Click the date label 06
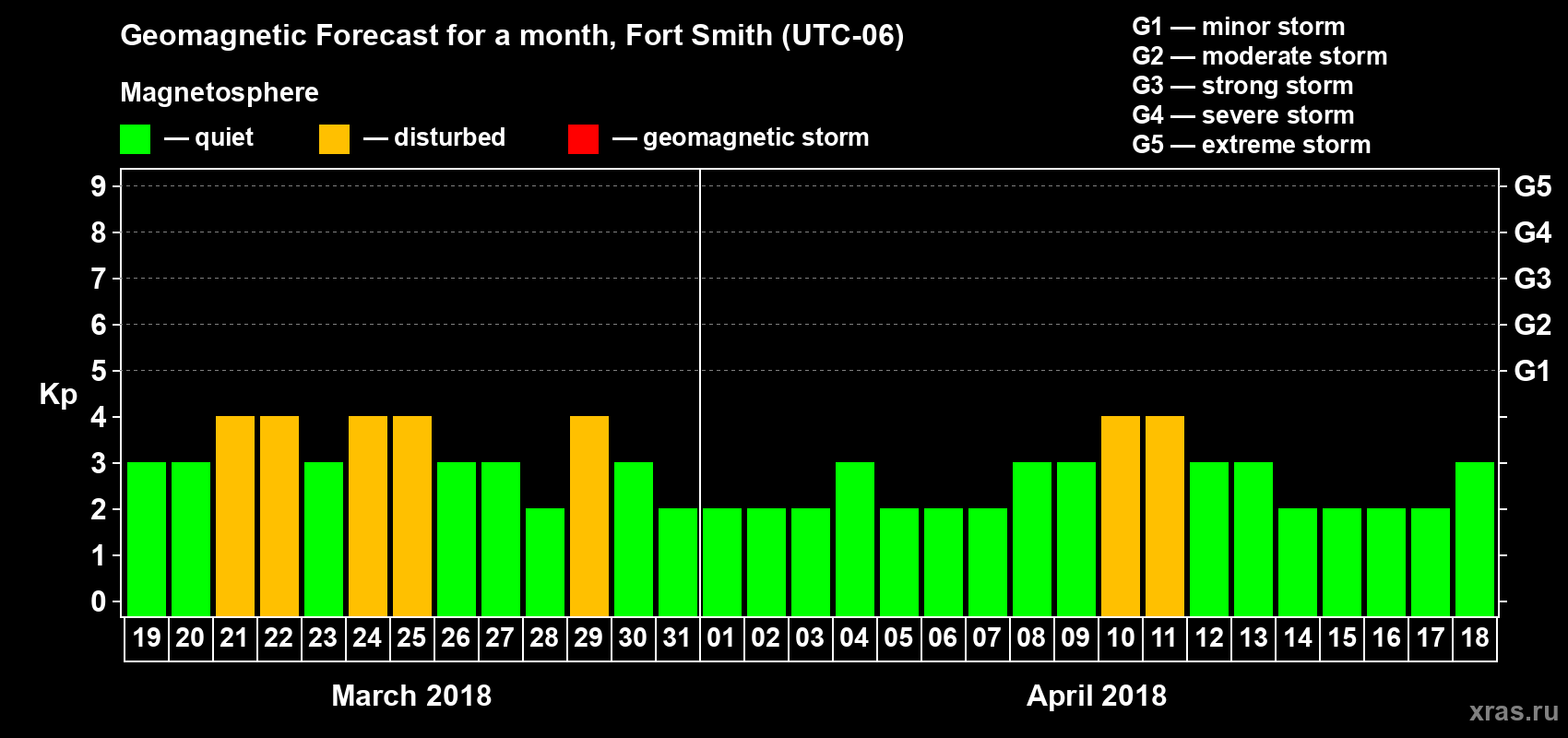This screenshot has width=1568, height=738. click(x=943, y=637)
